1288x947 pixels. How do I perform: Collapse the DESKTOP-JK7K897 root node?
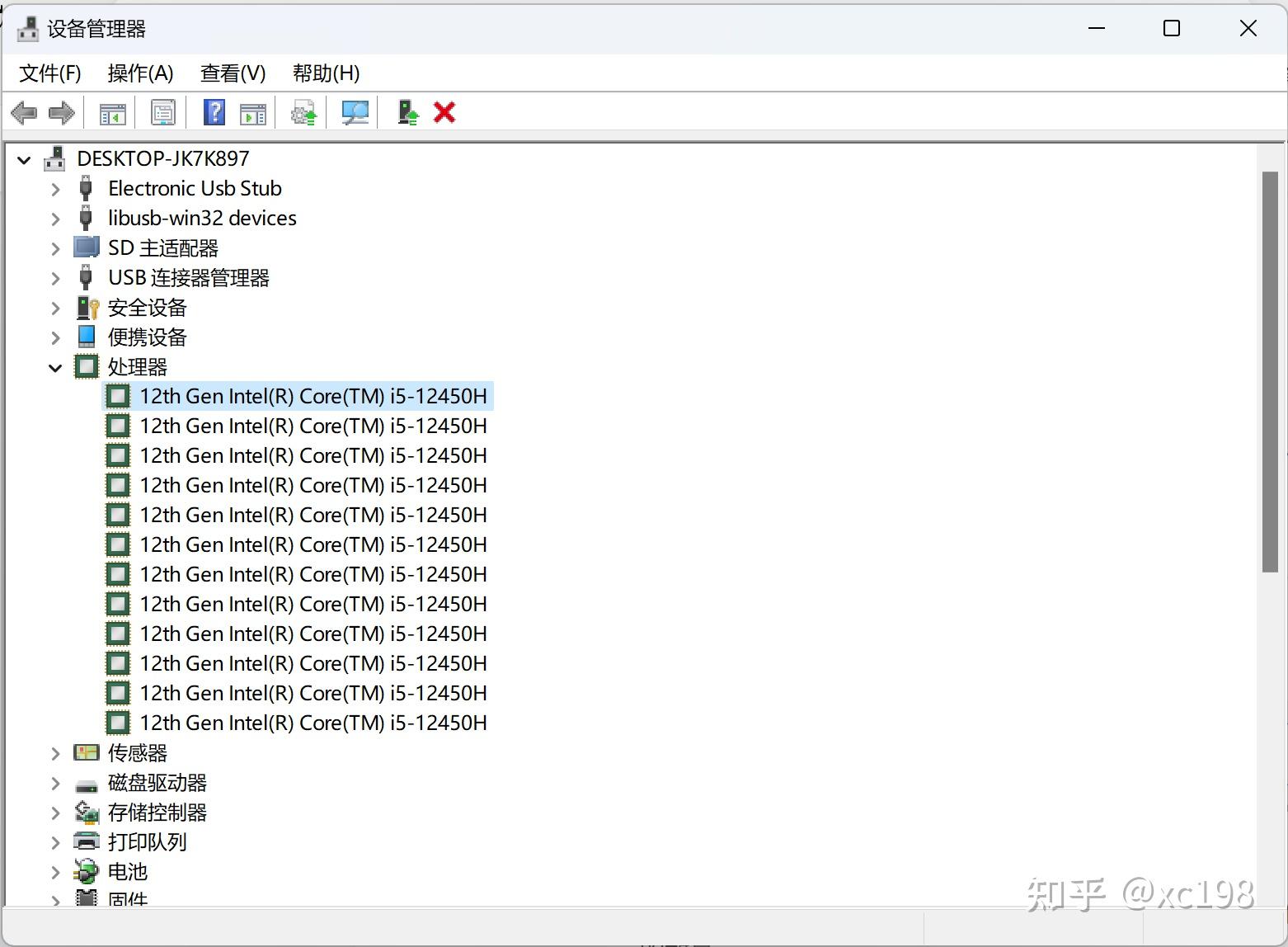(x=25, y=160)
